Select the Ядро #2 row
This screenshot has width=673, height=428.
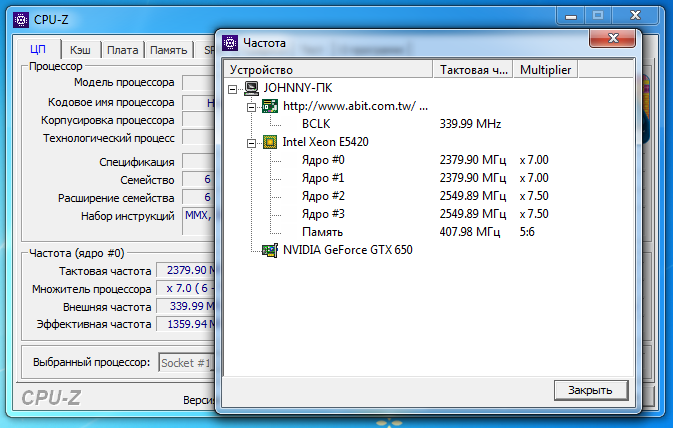click(x=323, y=196)
